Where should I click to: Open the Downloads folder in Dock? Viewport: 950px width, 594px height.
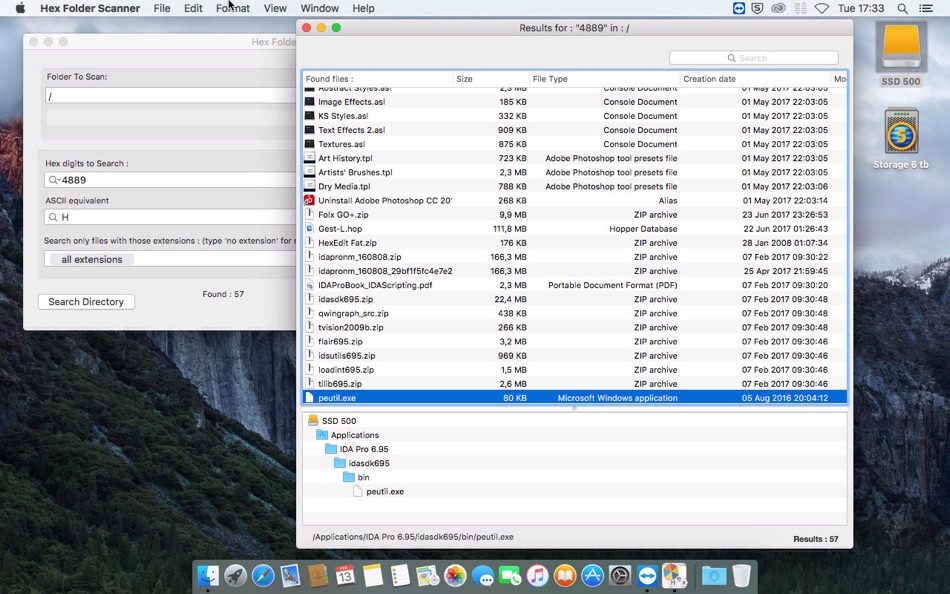(714, 575)
